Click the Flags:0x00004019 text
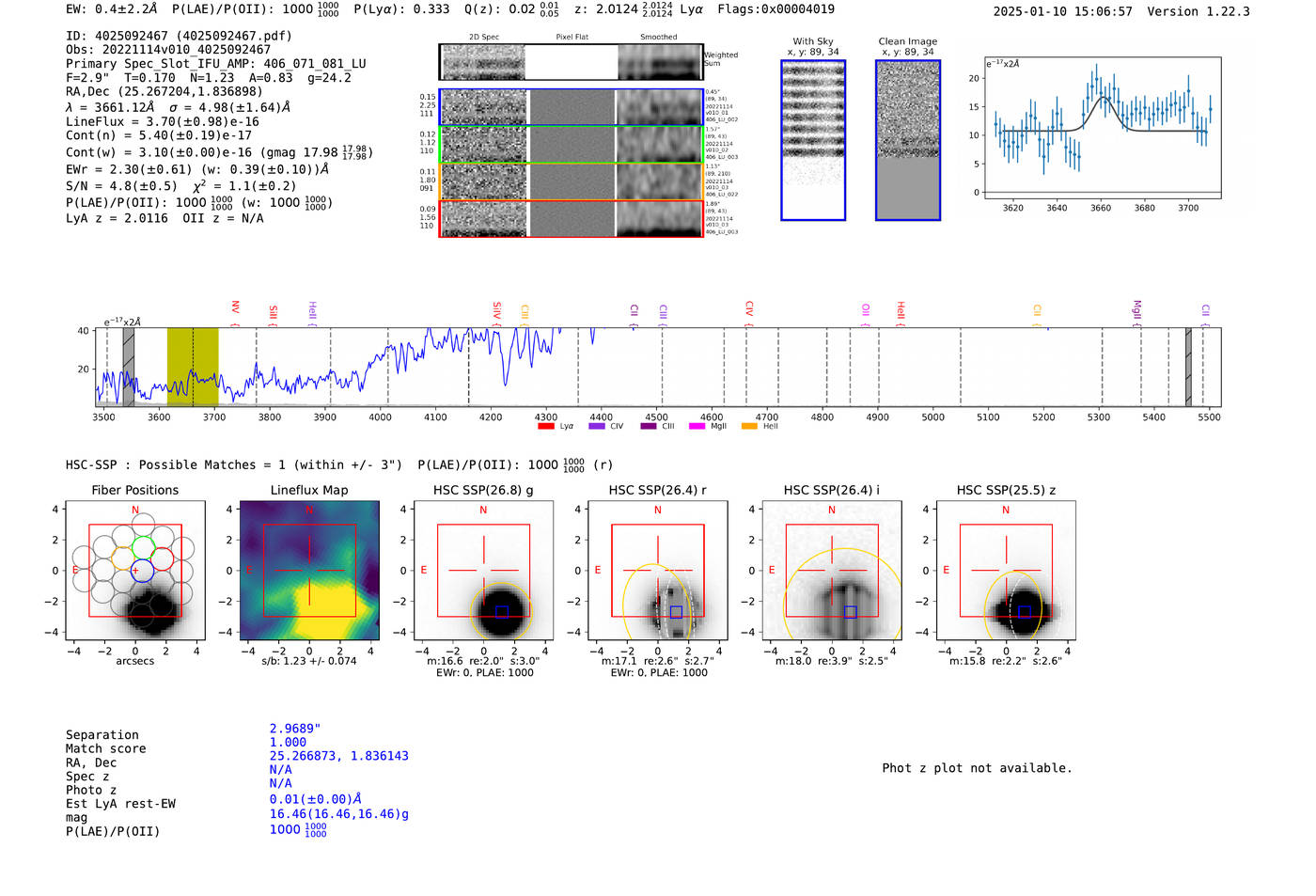The width and height of the screenshot is (1316, 896). click(775, 9)
